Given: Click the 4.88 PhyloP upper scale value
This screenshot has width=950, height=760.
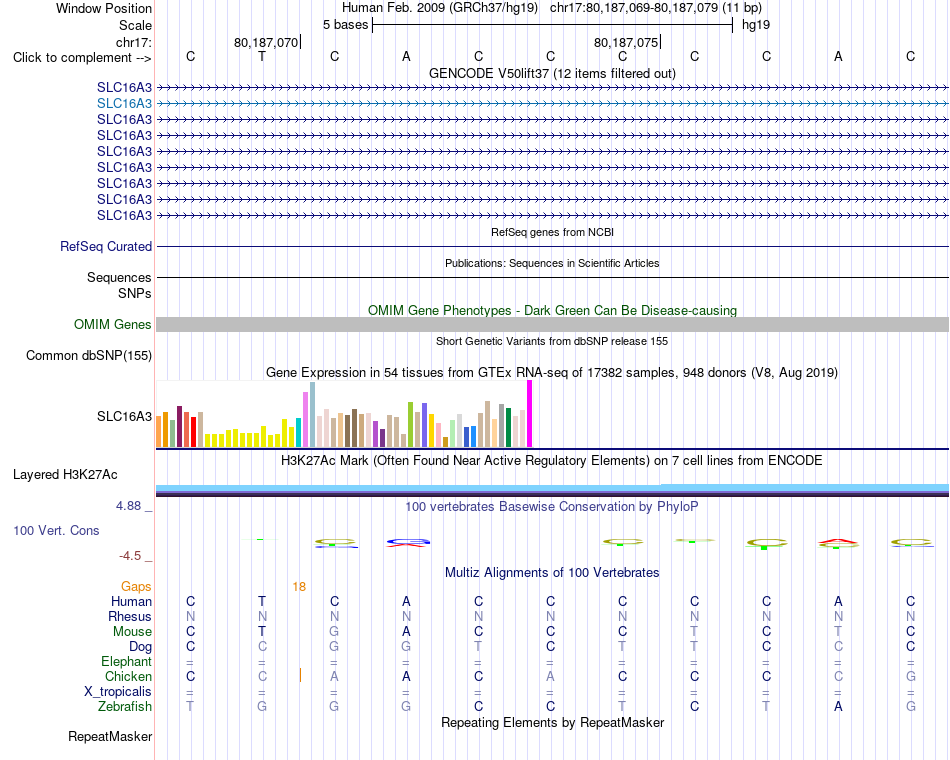Looking at the screenshot, I should pos(128,505).
